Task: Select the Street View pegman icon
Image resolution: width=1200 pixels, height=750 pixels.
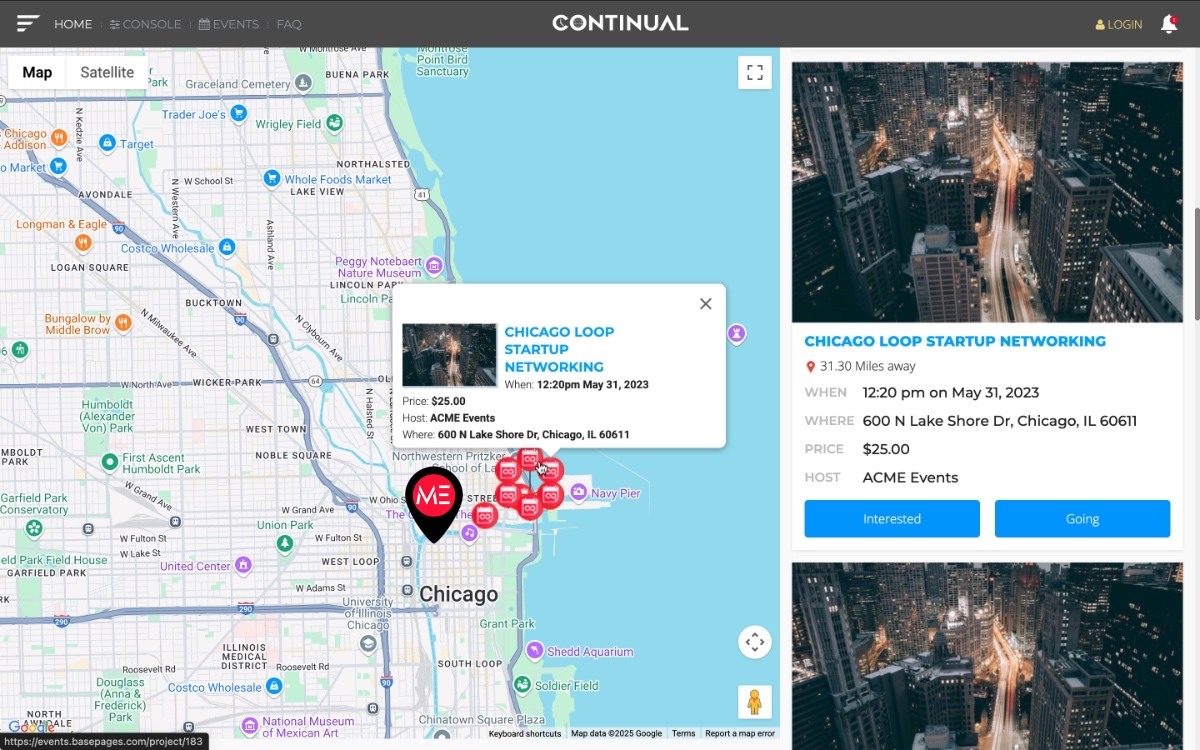Action: pyautogui.click(x=755, y=702)
